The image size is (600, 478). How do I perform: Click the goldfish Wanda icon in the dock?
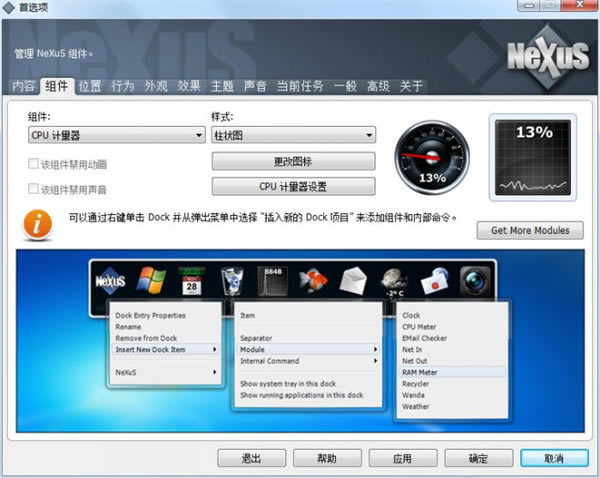[x=313, y=281]
